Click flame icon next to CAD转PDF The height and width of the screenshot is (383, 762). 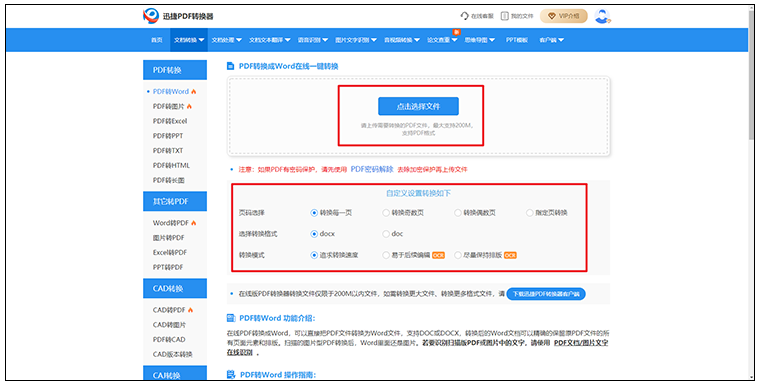point(190,310)
